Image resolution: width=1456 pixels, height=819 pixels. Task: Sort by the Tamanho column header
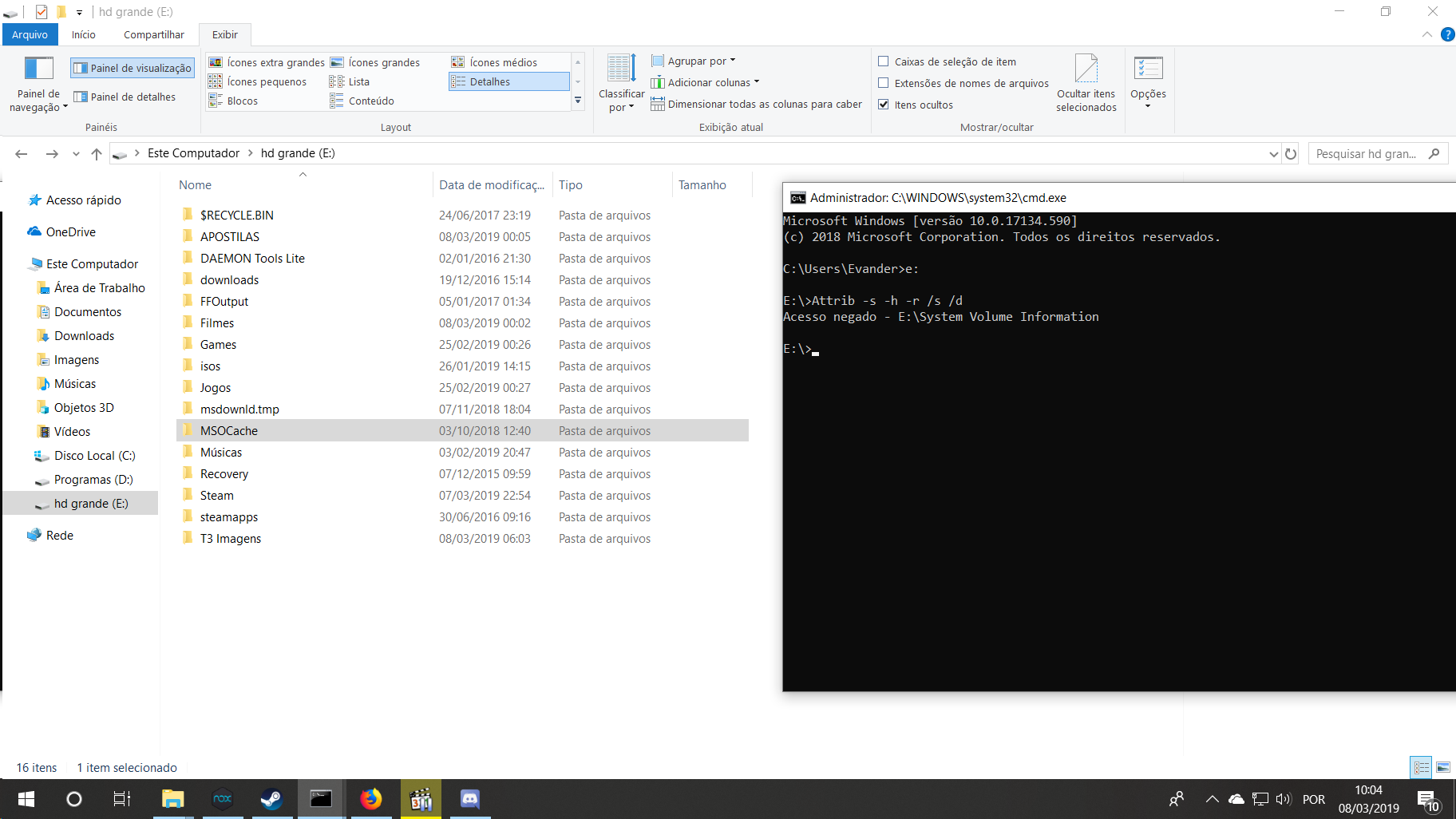(711, 184)
